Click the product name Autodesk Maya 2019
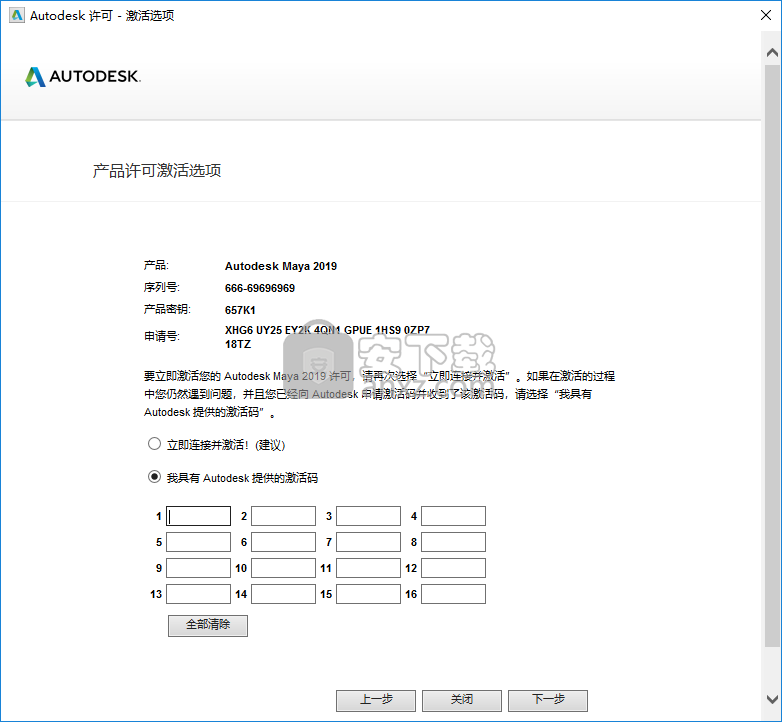The height and width of the screenshot is (722, 782). [281, 266]
